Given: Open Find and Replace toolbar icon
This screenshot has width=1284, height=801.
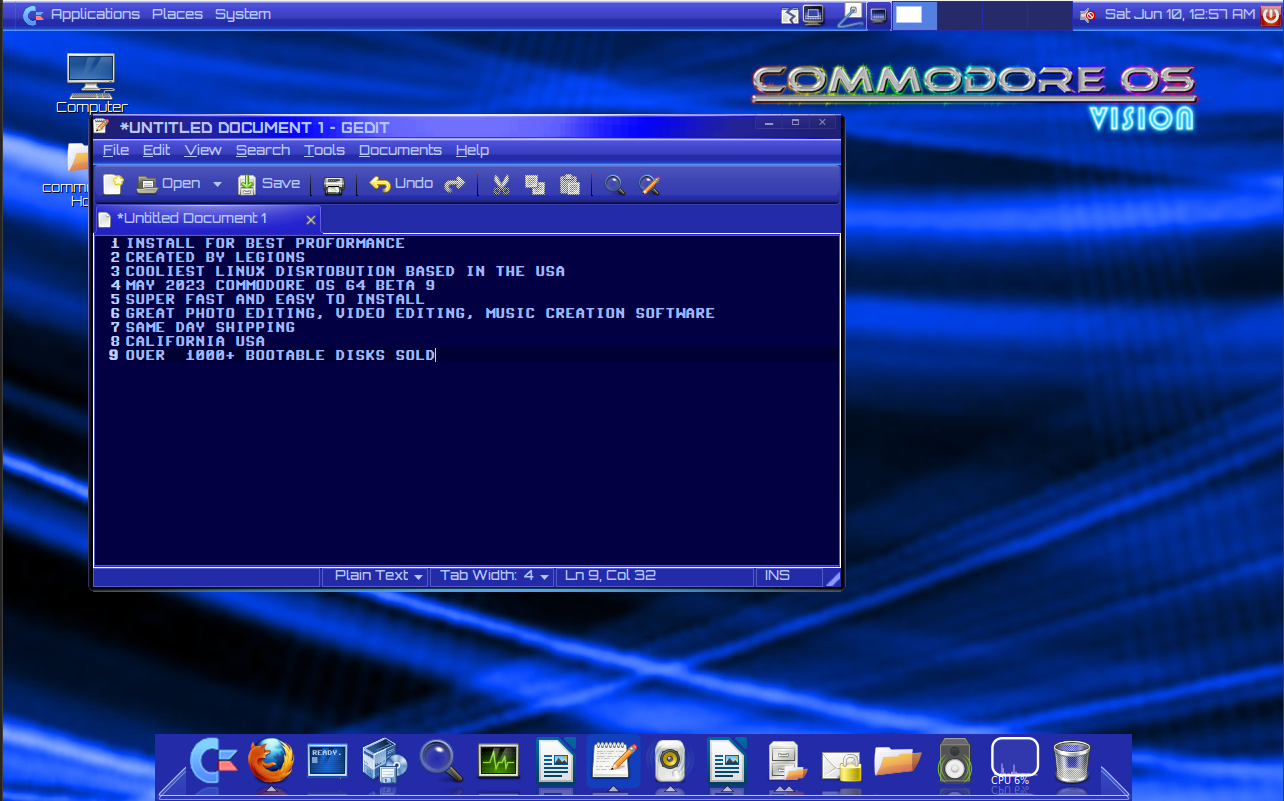Looking at the screenshot, I should tap(650, 185).
